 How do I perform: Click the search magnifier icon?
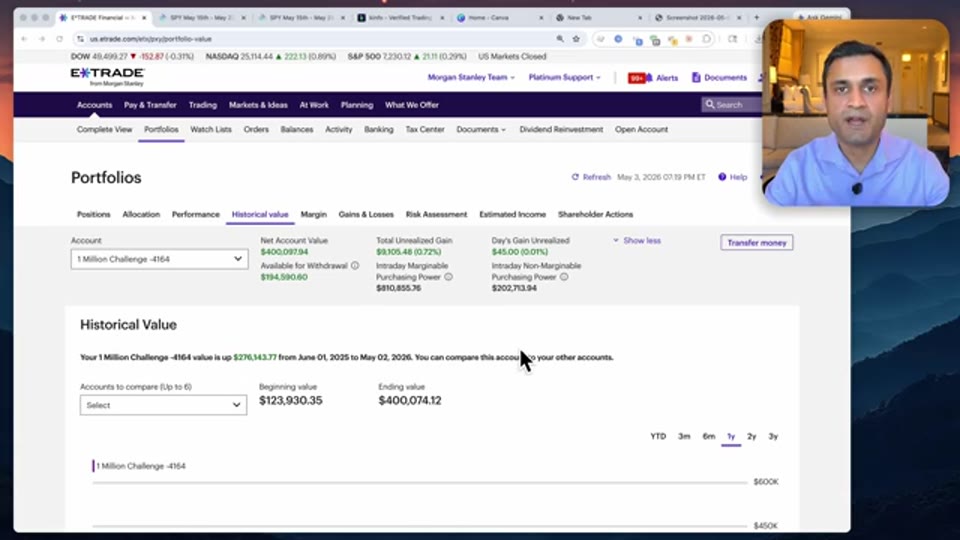coord(710,105)
